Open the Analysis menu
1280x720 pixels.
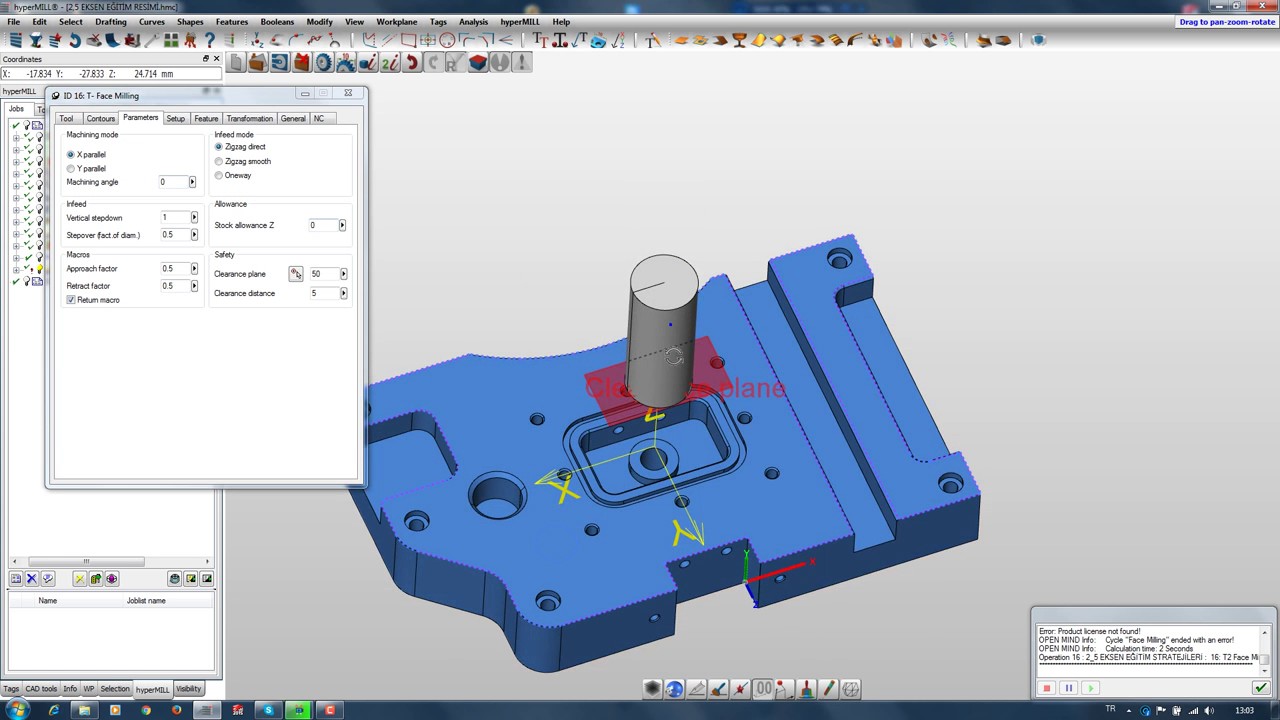coord(473,22)
